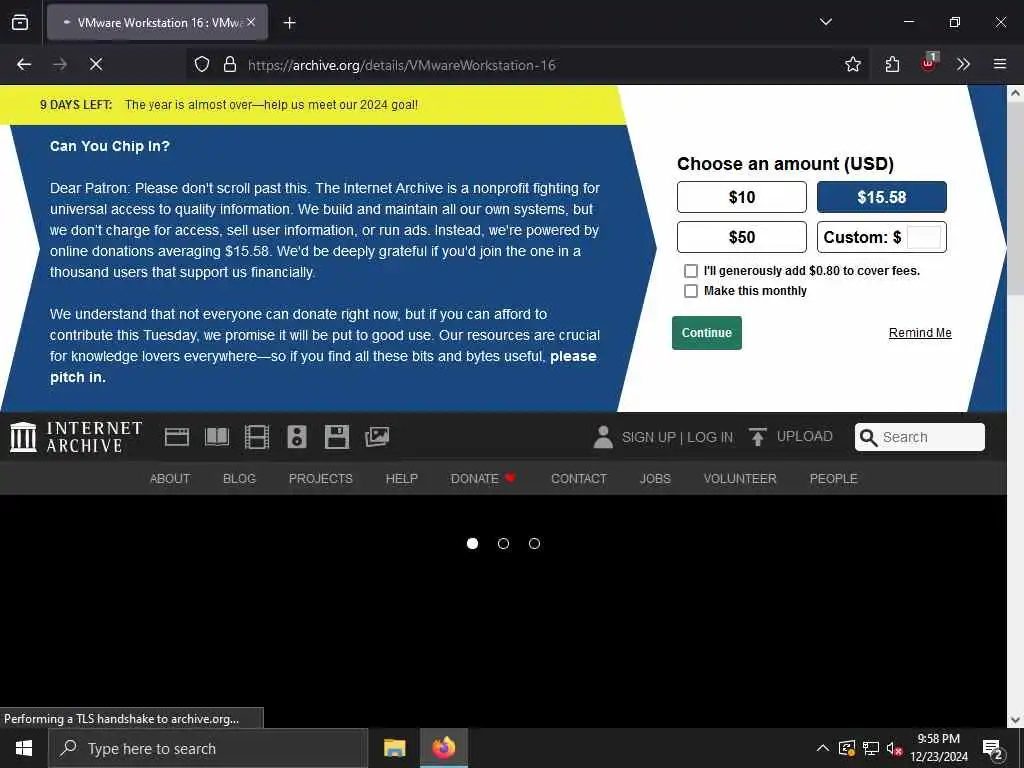The image size is (1024, 768).
Task: Switch to VMware Workstation 16 tab
Action: (157, 23)
